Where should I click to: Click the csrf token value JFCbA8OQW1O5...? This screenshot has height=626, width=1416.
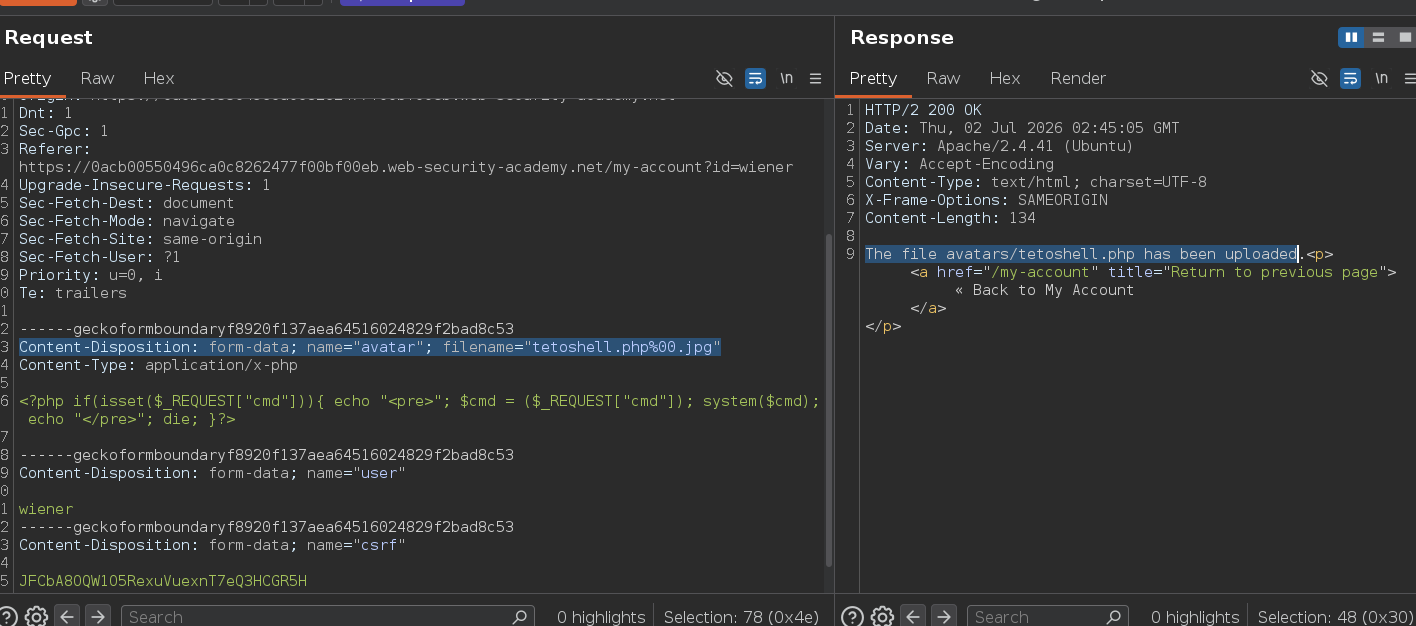[163, 581]
